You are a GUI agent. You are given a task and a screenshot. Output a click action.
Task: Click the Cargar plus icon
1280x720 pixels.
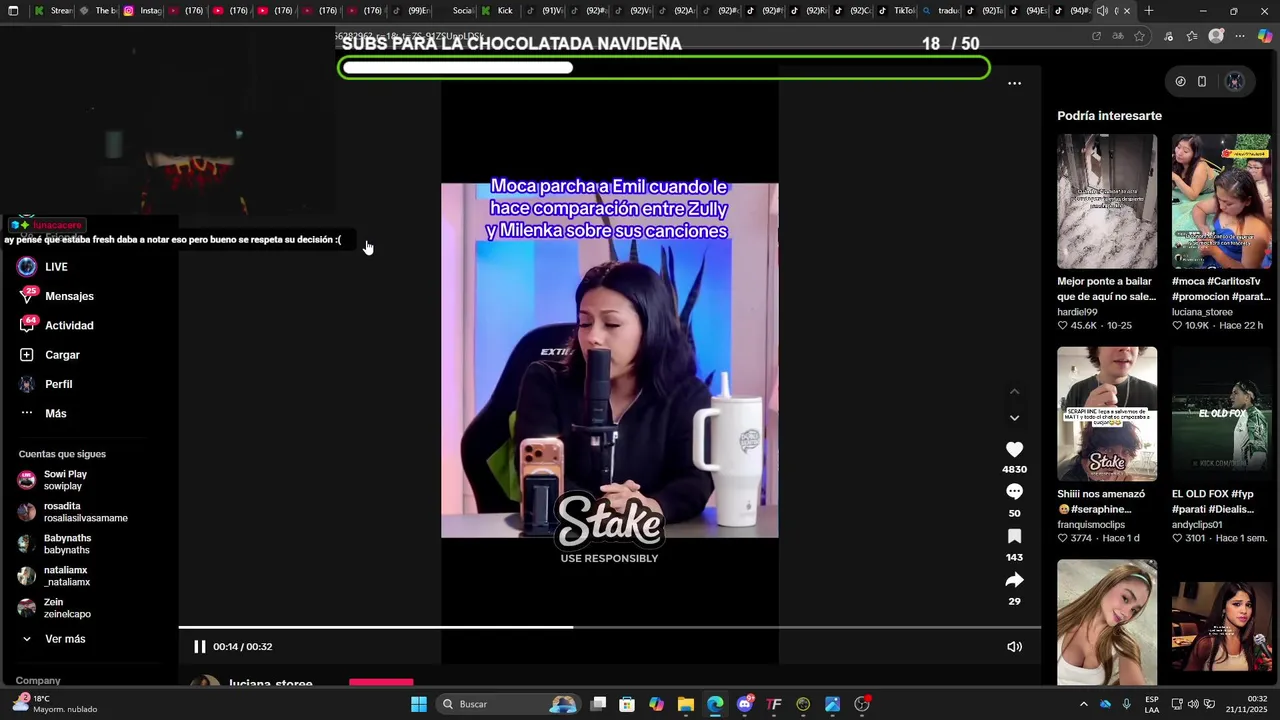[x=27, y=355]
